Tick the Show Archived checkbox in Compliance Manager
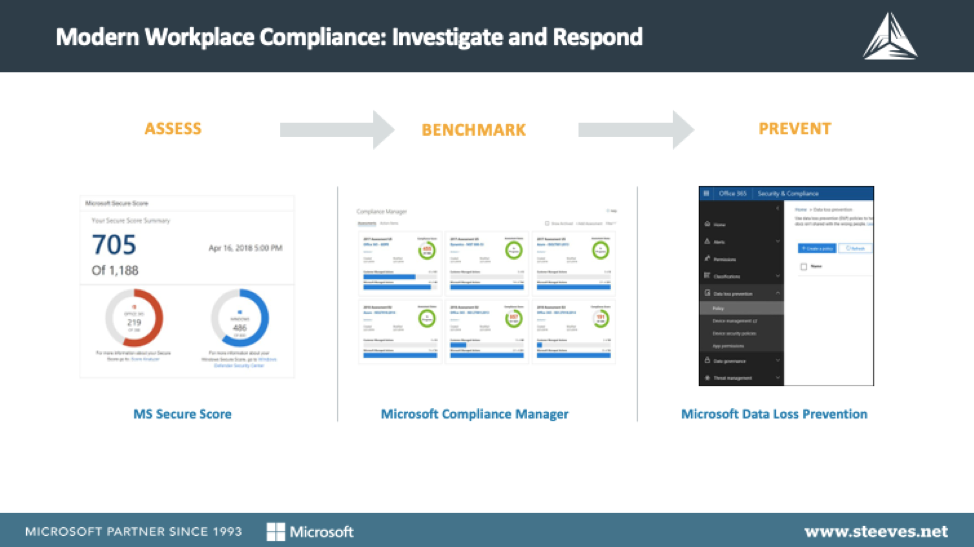The image size is (974, 547). tap(547, 224)
